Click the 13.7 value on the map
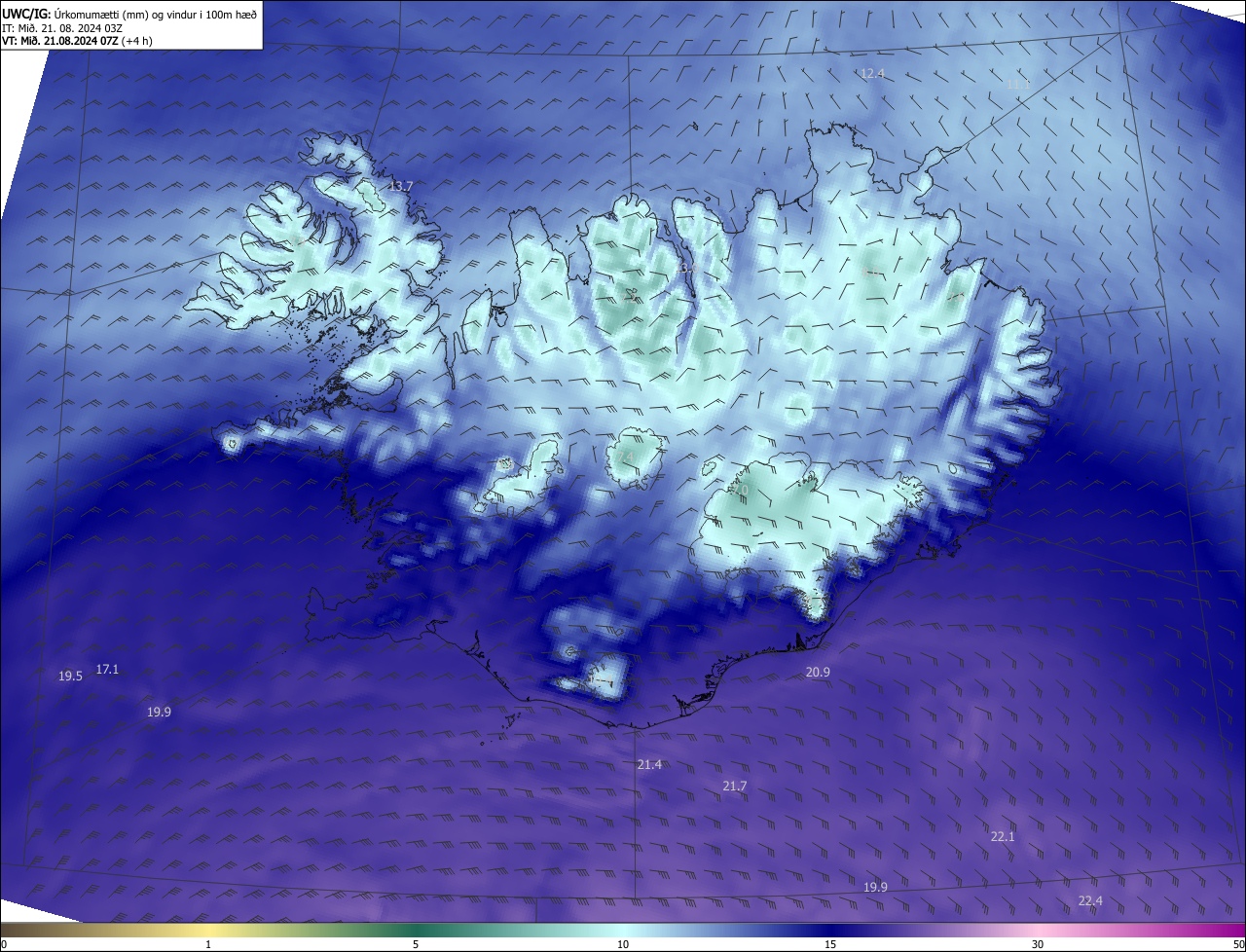1246x952 pixels. 400,186
